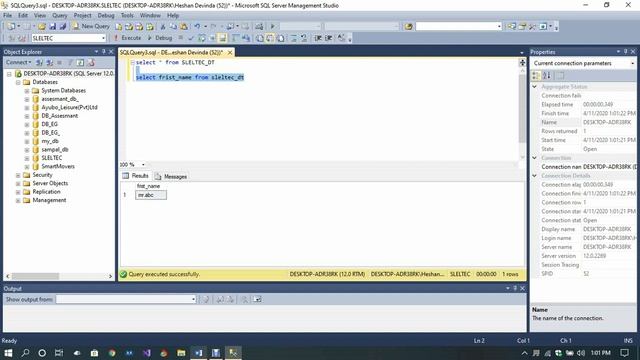
Task: Click the Cut scissors icon in toolbar
Action: point(163,26)
